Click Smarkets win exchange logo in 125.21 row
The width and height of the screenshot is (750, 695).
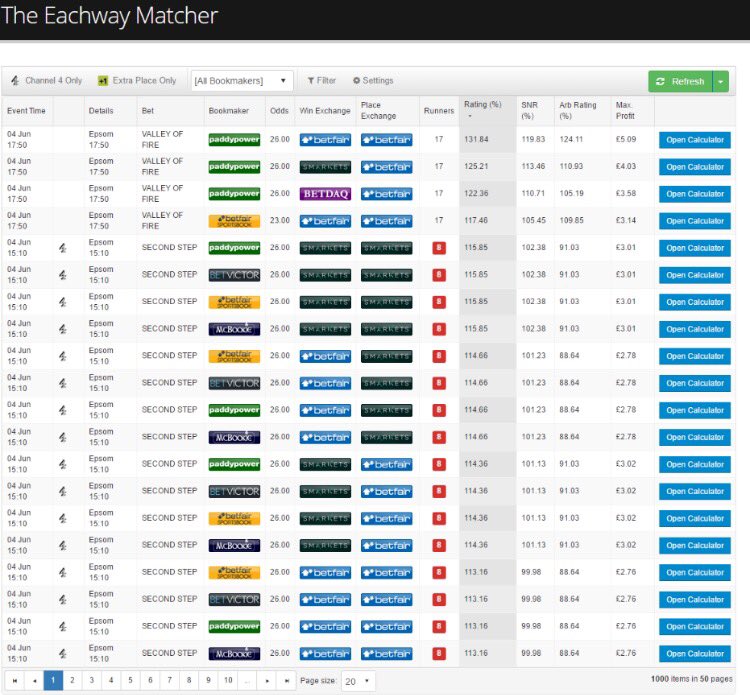pyautogui.click(x=325, y=167)
